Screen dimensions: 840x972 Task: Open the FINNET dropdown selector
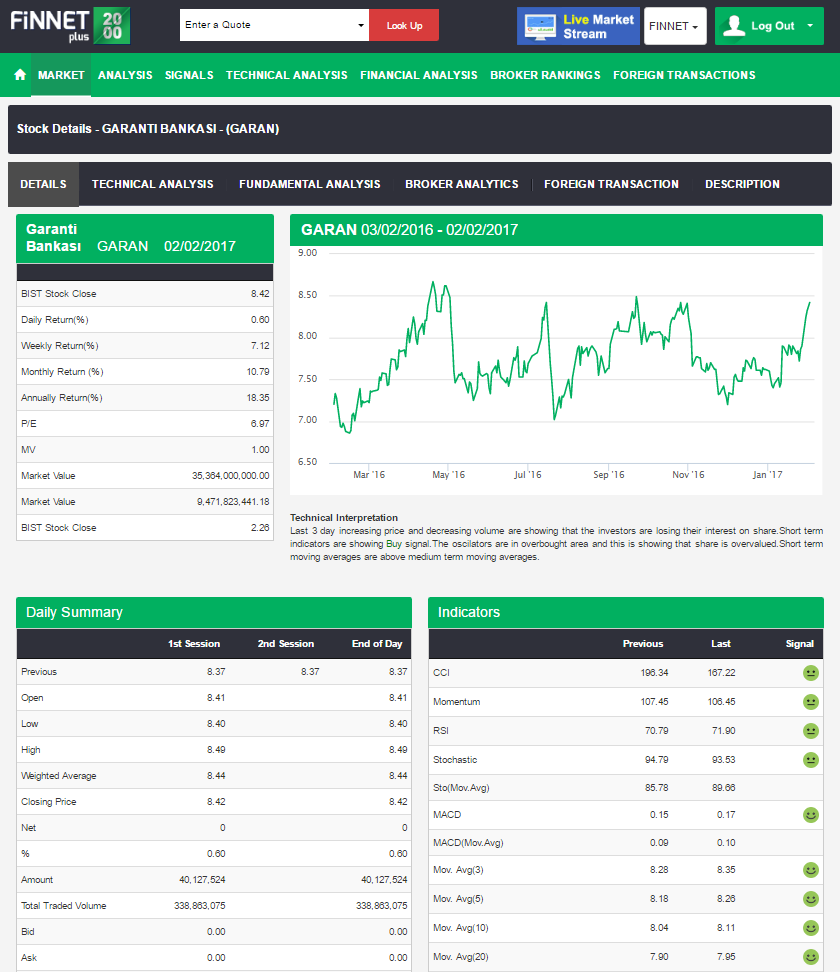674,26
